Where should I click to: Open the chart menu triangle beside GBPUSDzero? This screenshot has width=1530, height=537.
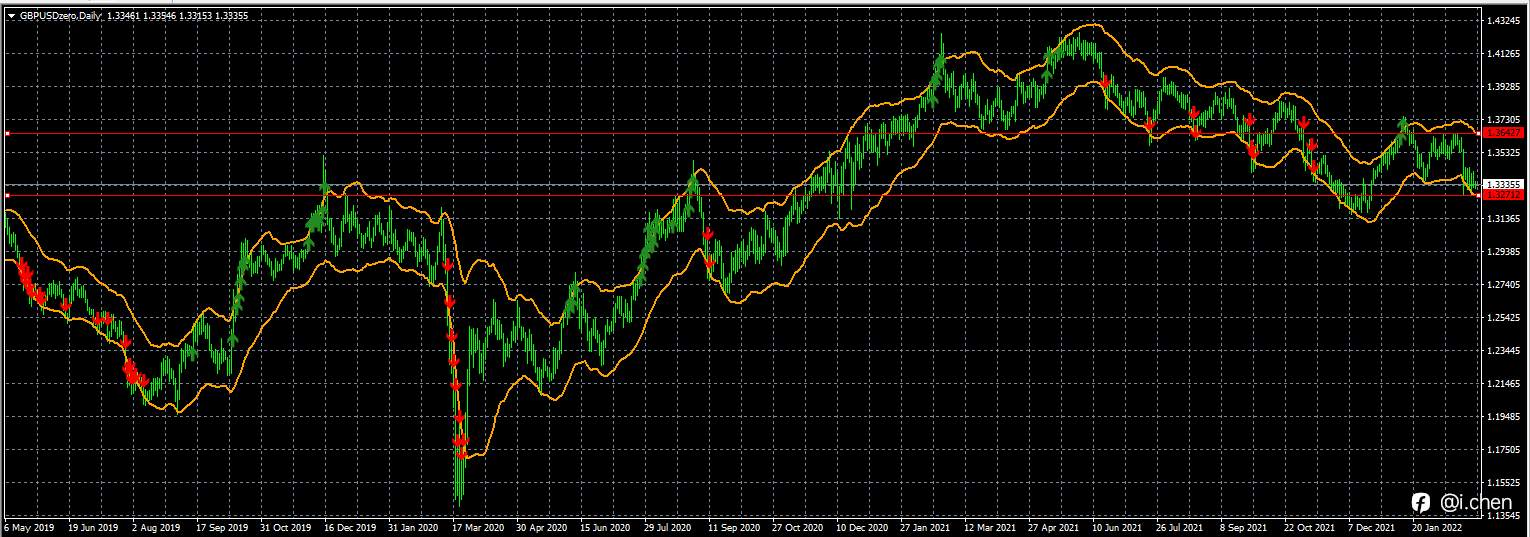(11, 15)
